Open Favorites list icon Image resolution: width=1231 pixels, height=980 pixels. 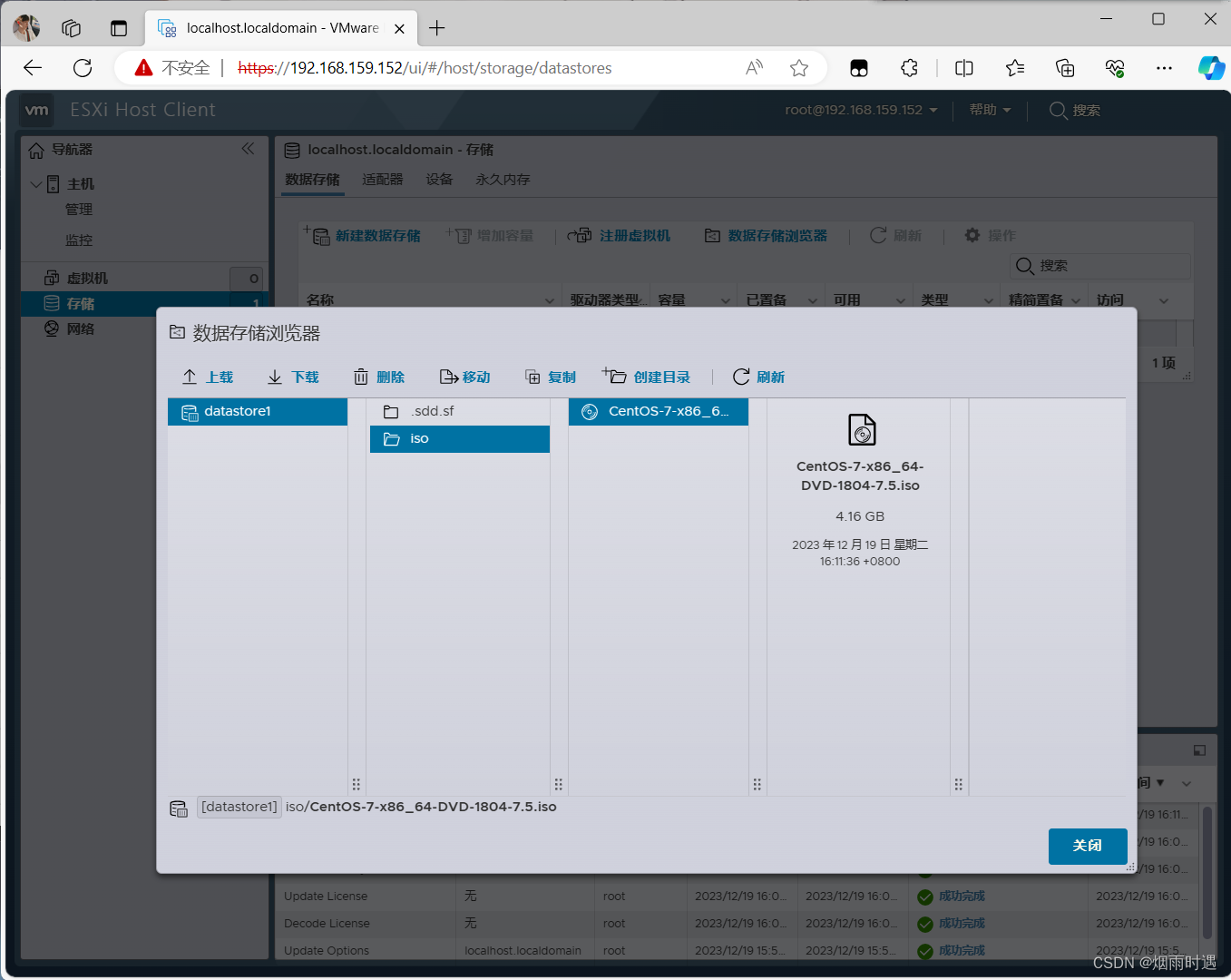(1015, 68)
